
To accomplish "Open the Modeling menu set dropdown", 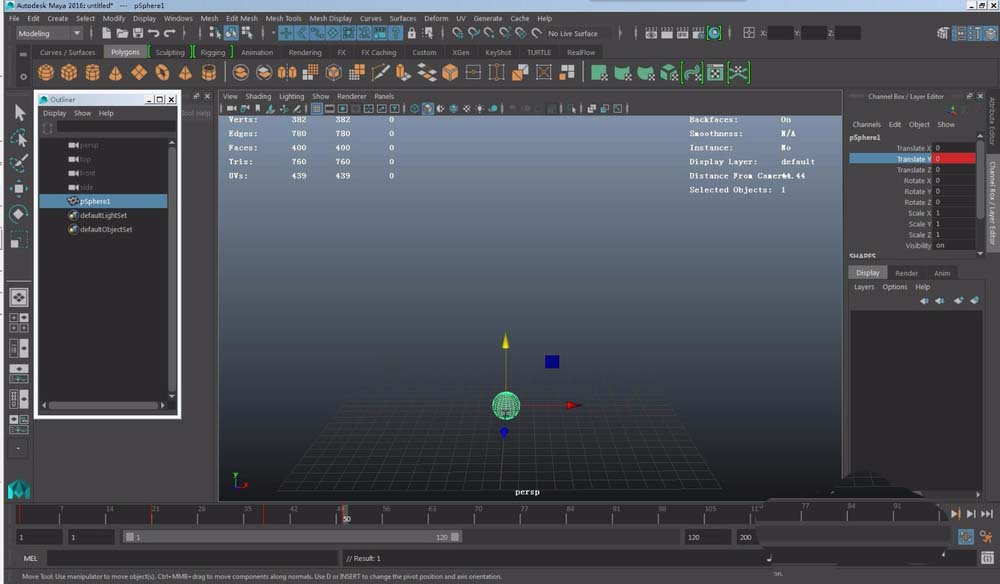I will 49,33.
